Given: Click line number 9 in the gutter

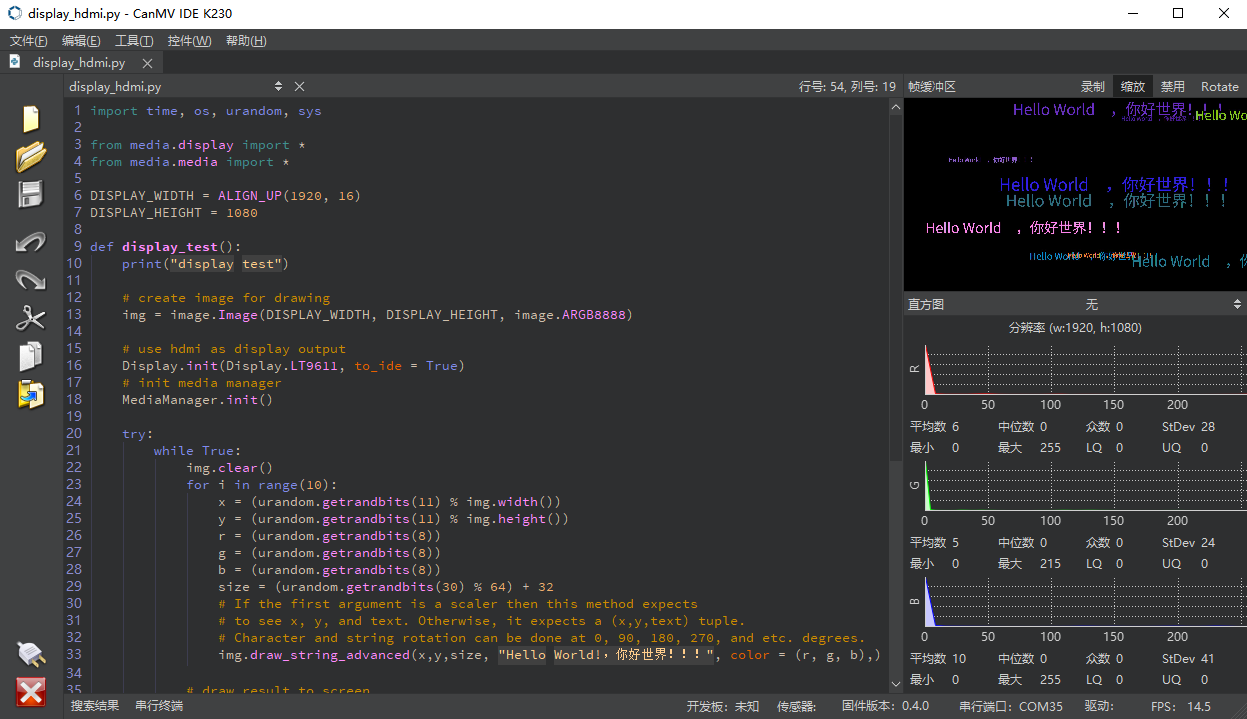Looking at the screenshot, I should tap(78, 246).
